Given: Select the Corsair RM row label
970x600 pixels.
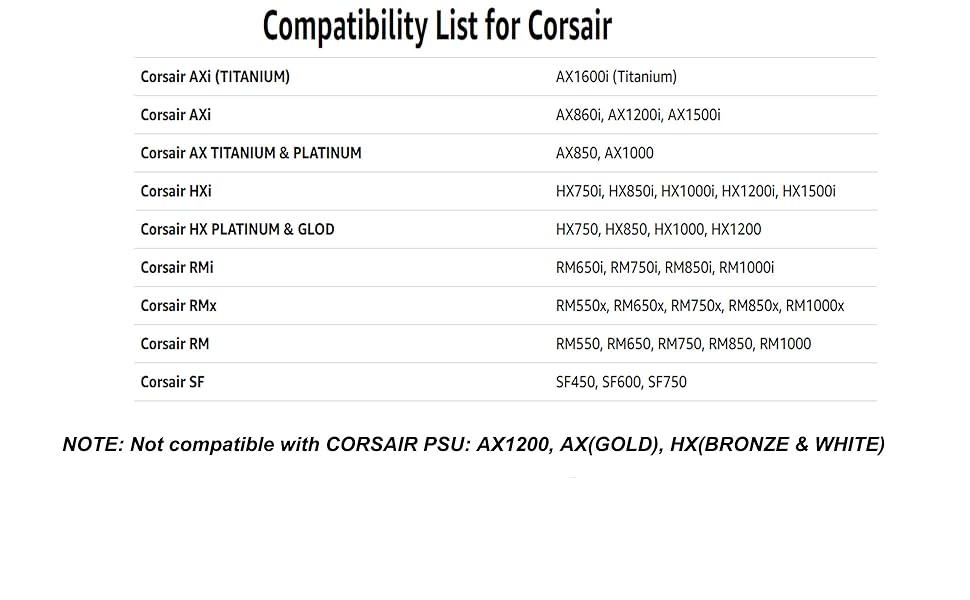Looking at the screenshot, I should tap(175, 343).
